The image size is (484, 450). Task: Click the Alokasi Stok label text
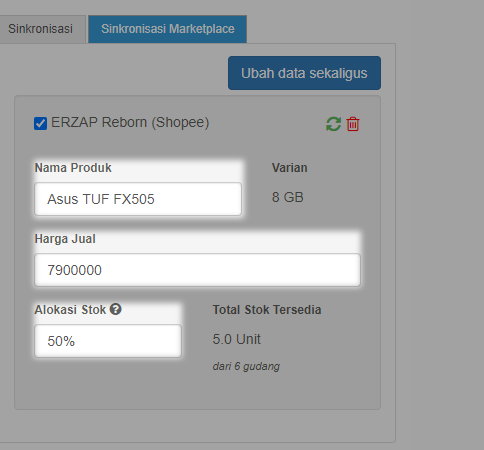click(70, 310)
